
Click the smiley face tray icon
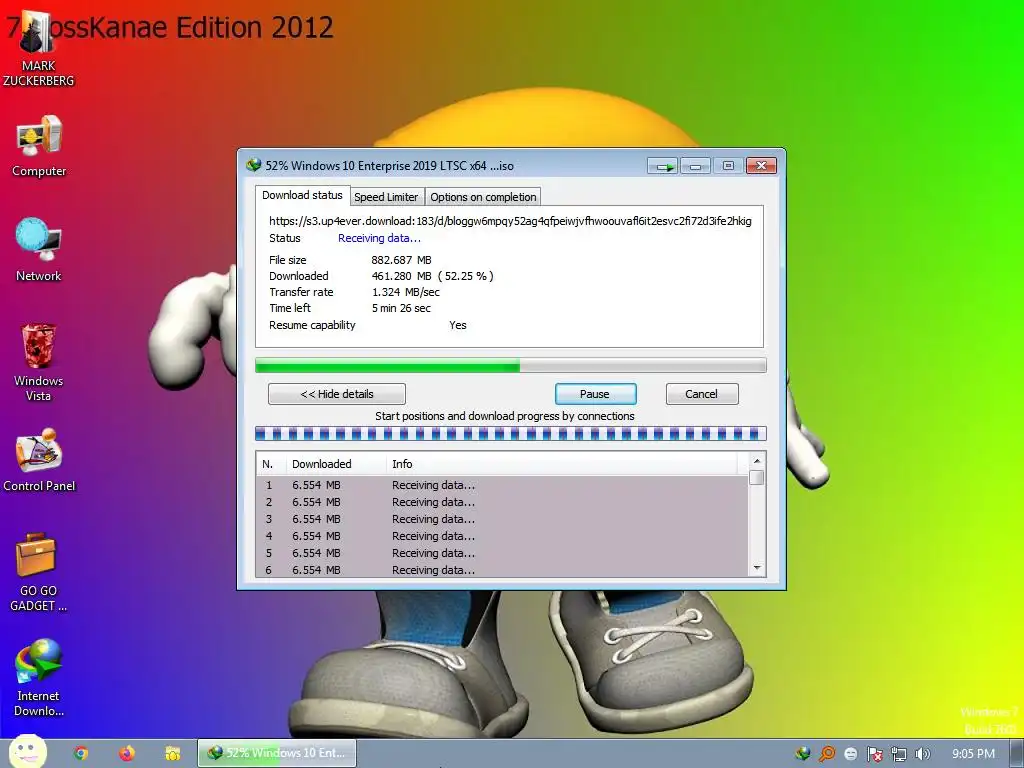click(850, 754)
